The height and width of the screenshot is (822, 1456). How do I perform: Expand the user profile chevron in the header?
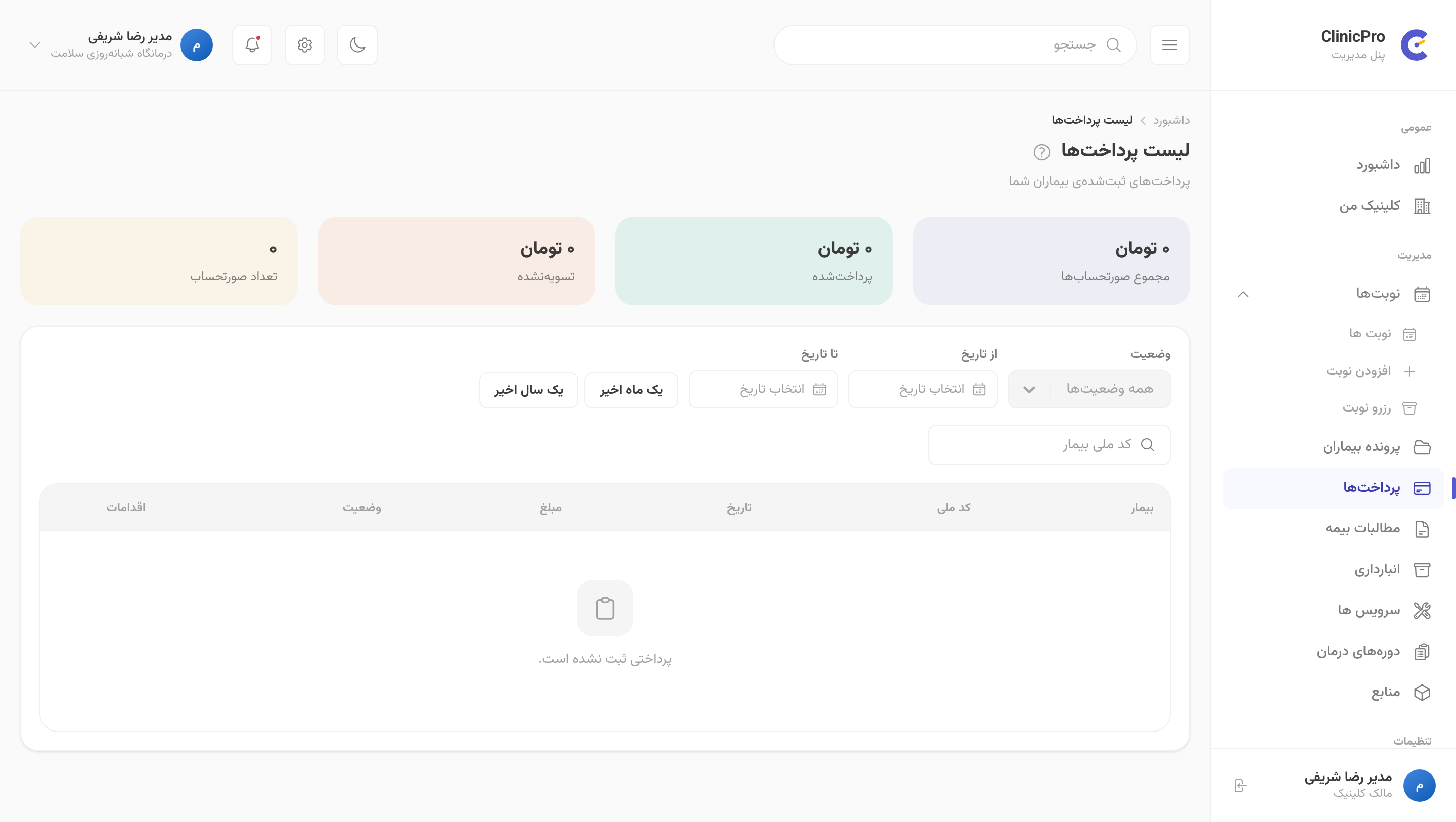pyautogui.click(x=34, y=44)
